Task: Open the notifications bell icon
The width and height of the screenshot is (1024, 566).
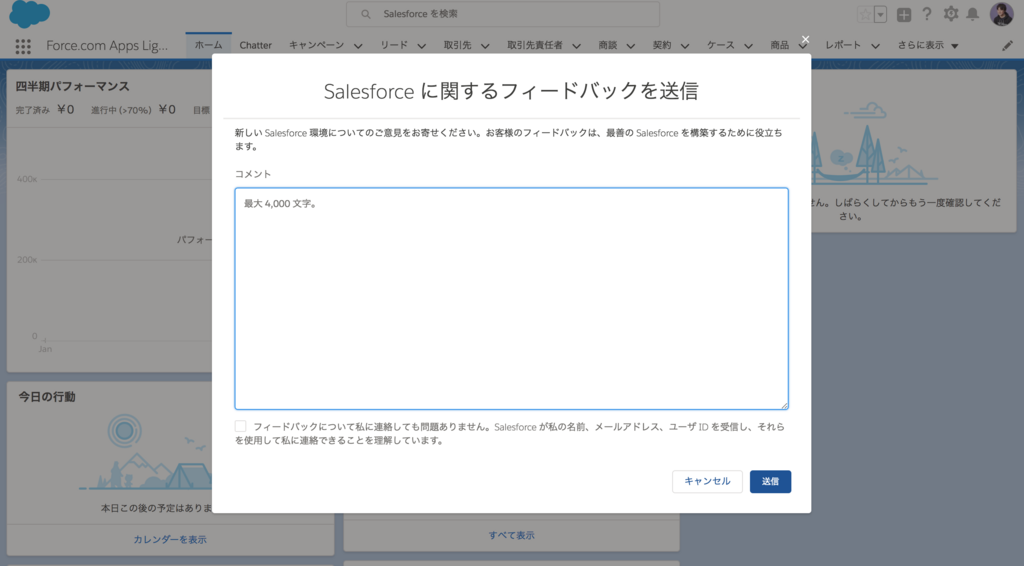Action: (972, 14)
